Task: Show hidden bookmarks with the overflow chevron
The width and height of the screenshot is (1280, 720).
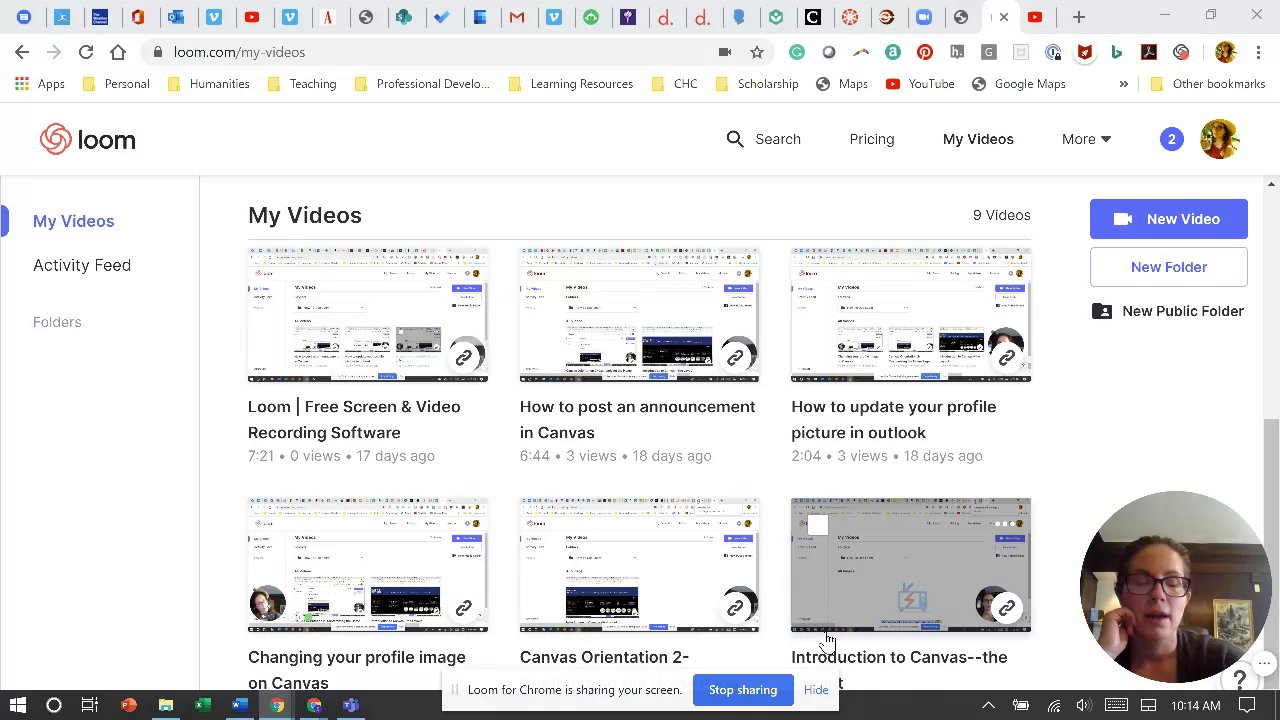Action: [x=1123, y=84]
